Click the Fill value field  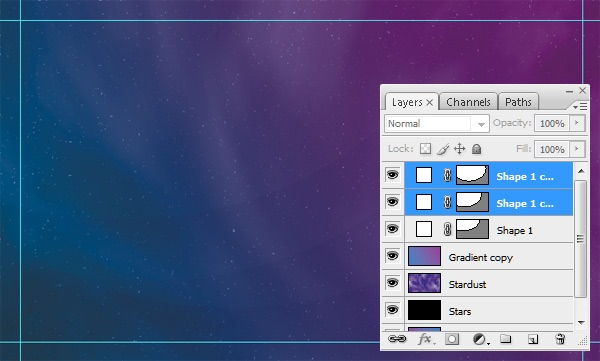(552, 149)
